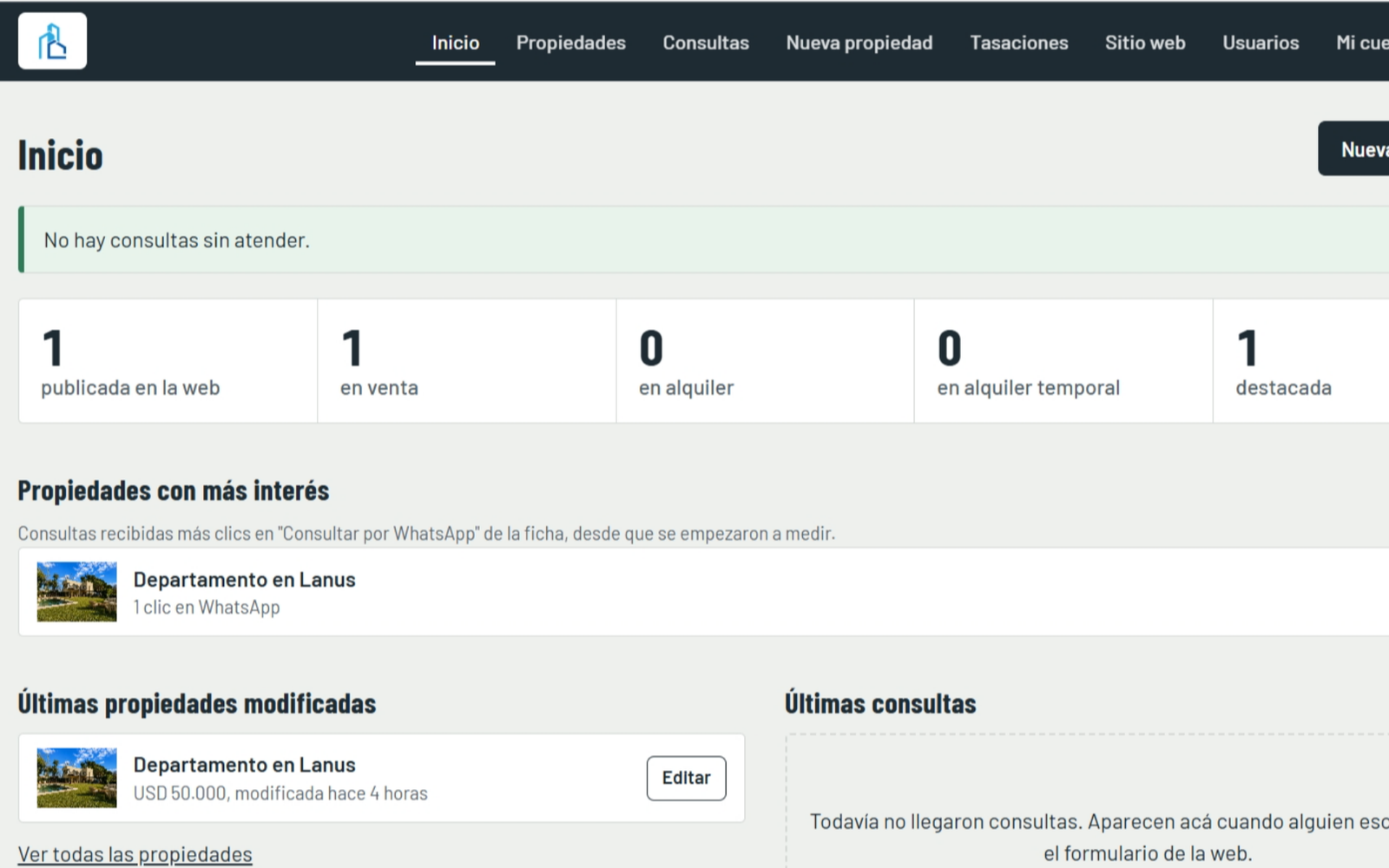Viewport: 1389px width, 868px height.
Task: Open thumbnail in Últimas propiedades modificadas
Action: pyautogui.click(x=76, y=778)
